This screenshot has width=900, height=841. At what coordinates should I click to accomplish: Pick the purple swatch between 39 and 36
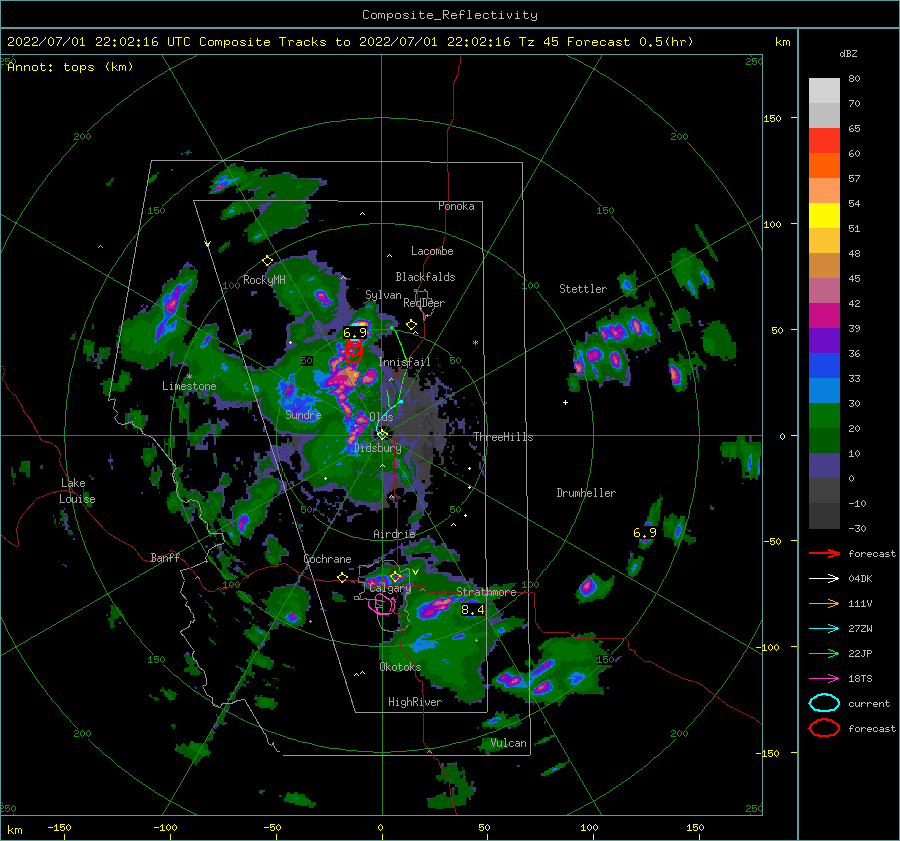pos(824,341)
